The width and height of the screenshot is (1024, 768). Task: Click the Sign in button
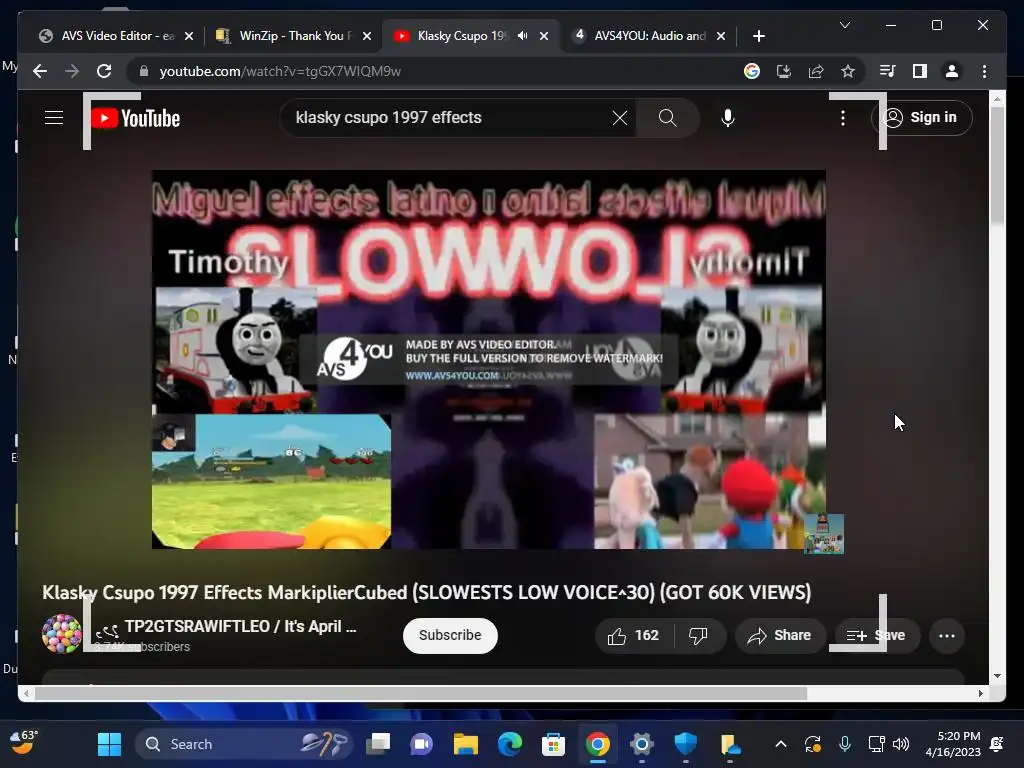[x=921, y=118]
